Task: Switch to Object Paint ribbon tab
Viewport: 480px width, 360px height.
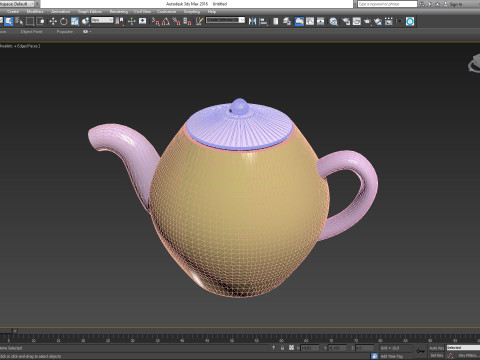Action: pyautogui.click(x=32, y=32)
